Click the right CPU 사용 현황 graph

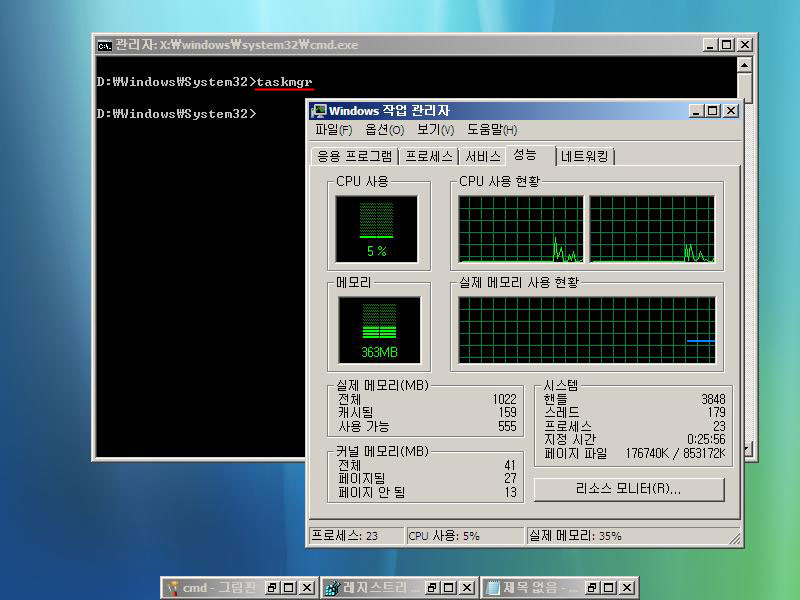pos(652,229)
